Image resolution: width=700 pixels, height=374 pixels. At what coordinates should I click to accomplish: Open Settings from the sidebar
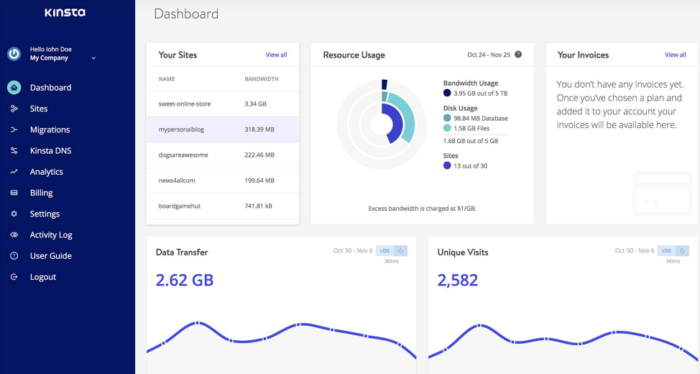(x=45, y=214)
